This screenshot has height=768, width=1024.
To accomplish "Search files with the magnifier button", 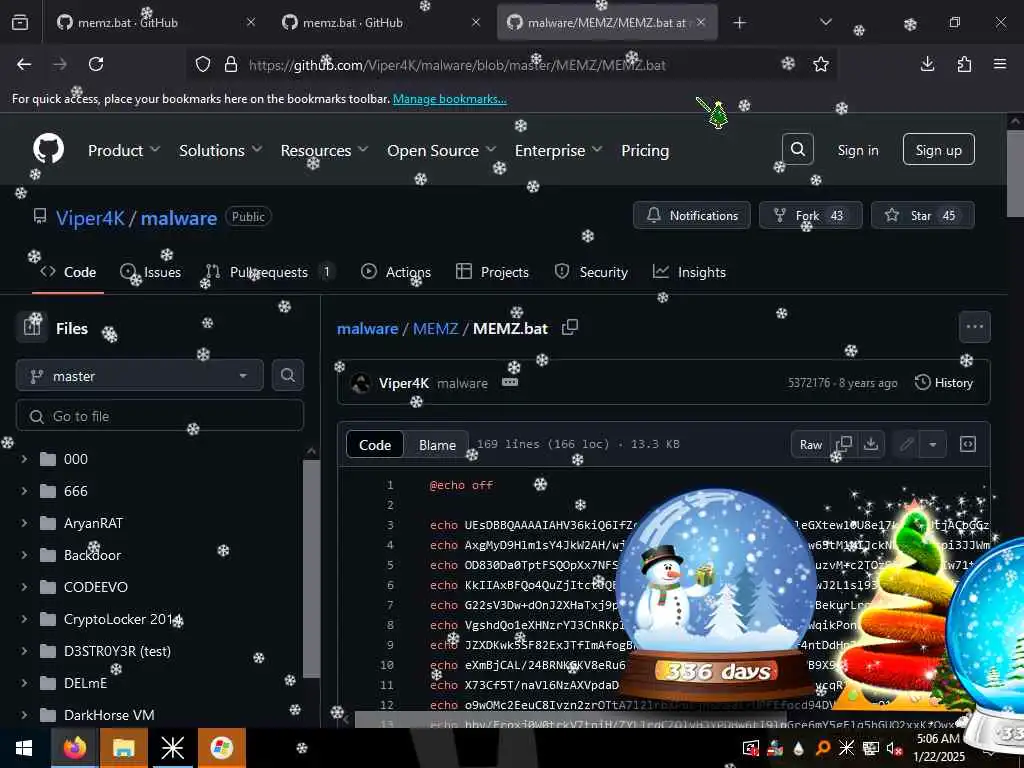I will [288, 376].
